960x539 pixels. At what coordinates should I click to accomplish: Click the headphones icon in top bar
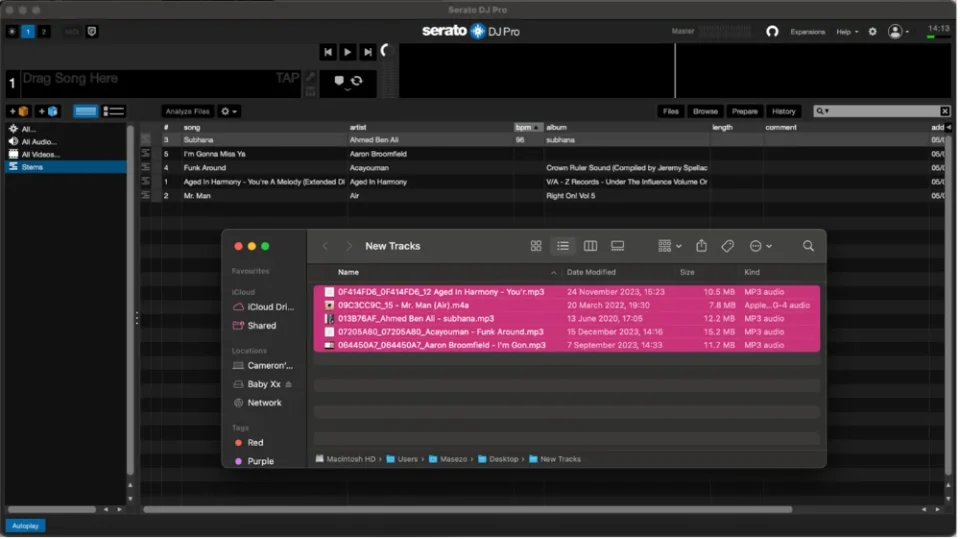pos(774,32)
